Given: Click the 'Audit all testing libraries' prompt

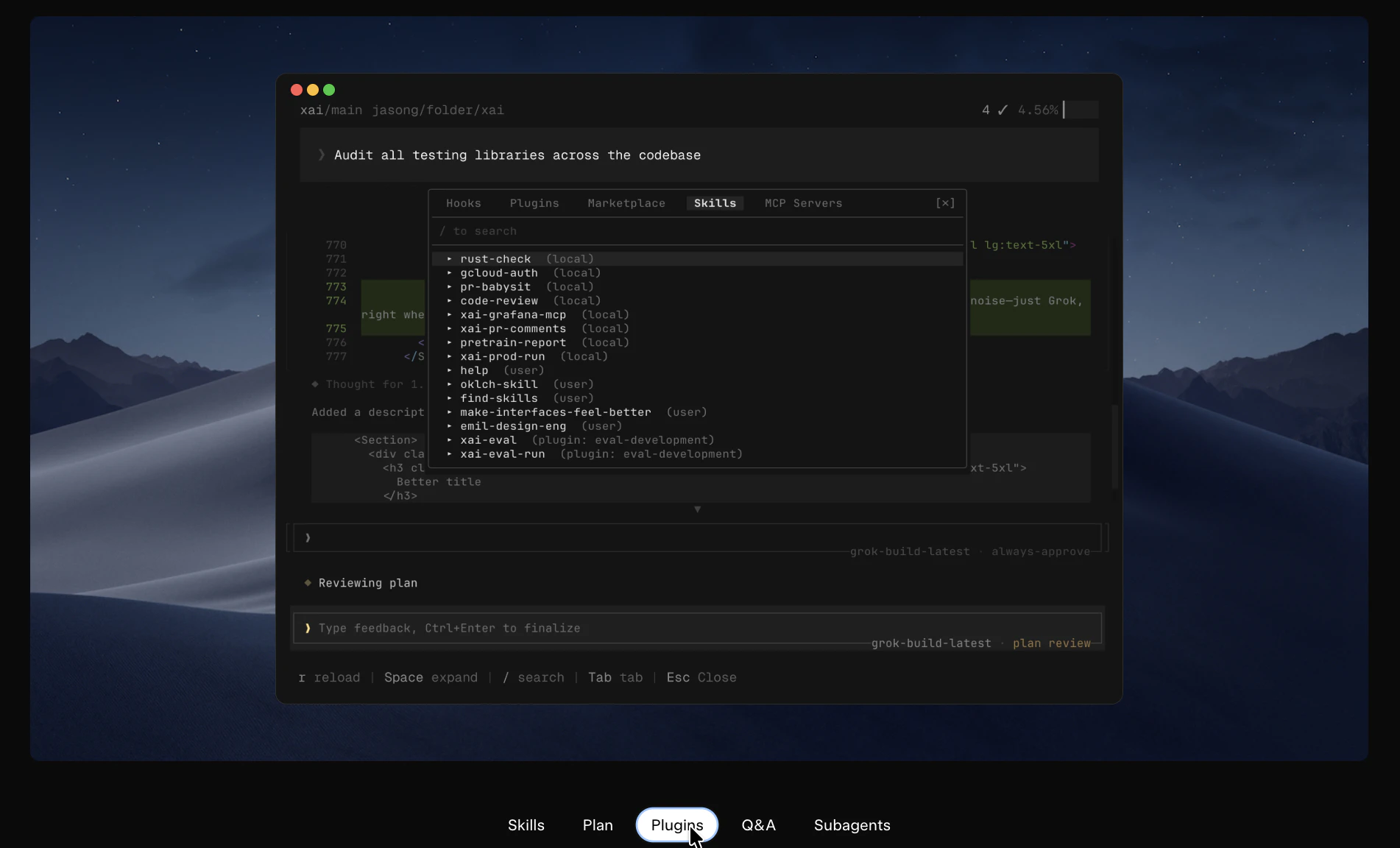Looking at the screenshot, I should (x=699, y=155).
